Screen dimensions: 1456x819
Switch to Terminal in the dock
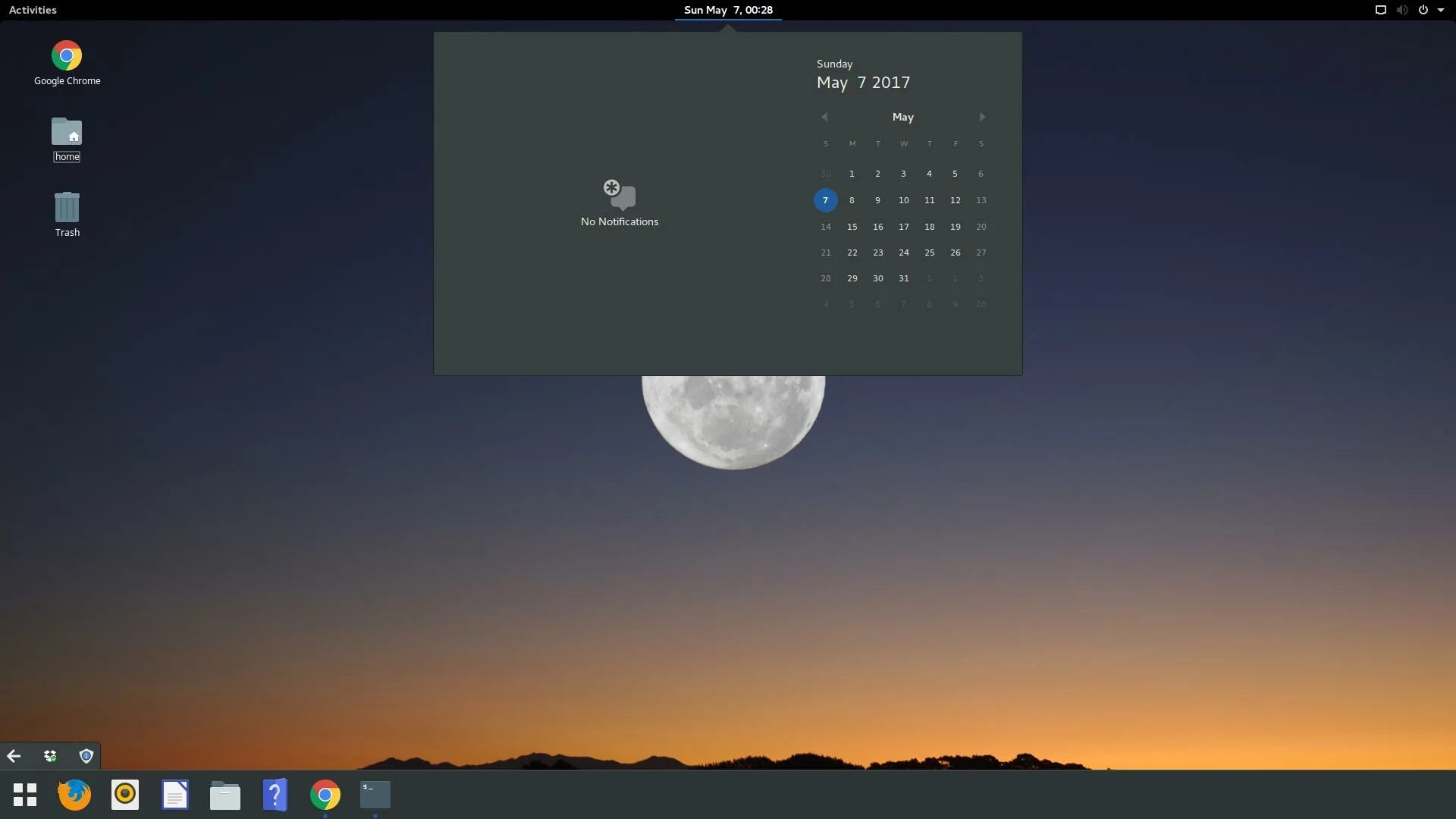coord(375,795)
